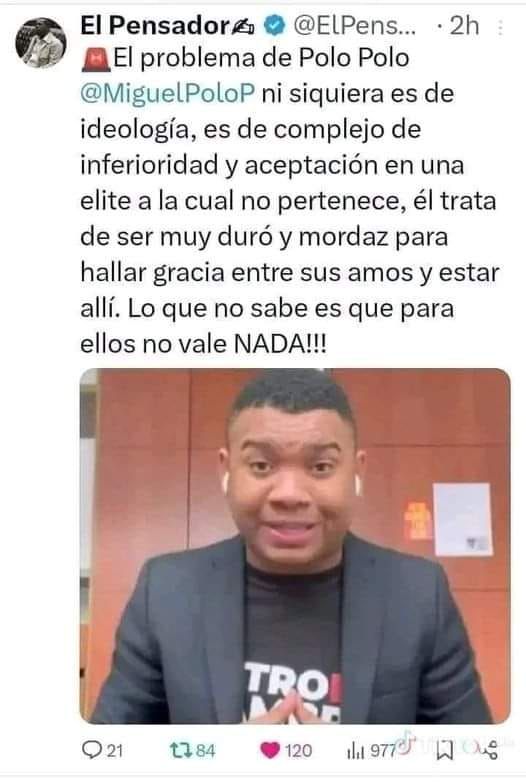Viewport: 526px width, 783px height.
Task: Click the El Pensador display name
Action: (x=154, y=25)
